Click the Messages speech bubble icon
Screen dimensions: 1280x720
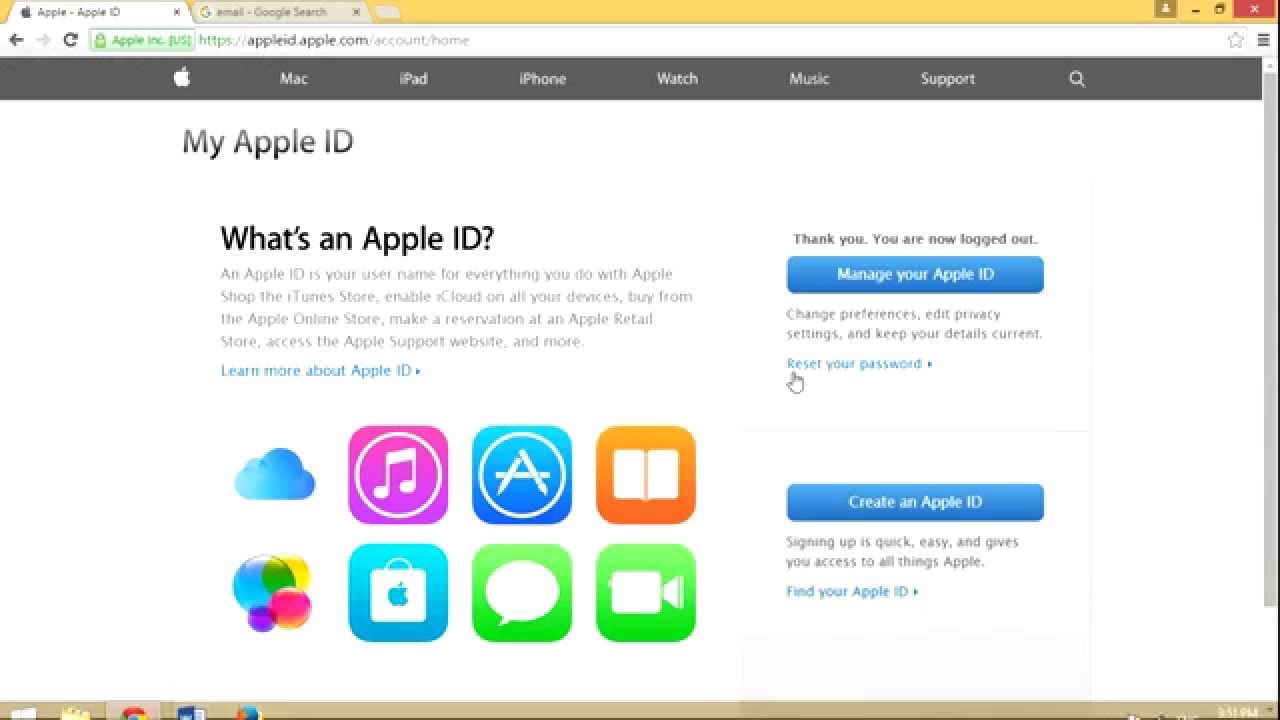pos(522,593)
